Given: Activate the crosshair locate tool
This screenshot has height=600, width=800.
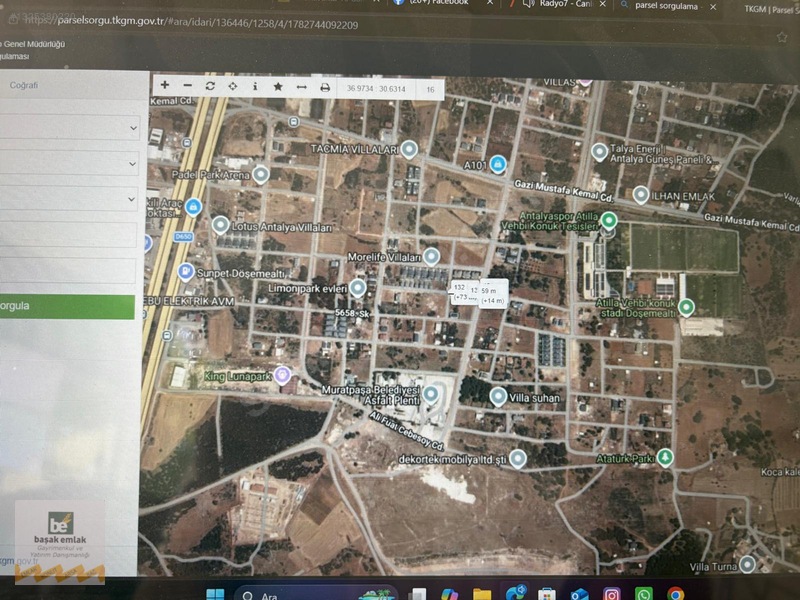Looking at the screenshot, I should pos(233,86).
